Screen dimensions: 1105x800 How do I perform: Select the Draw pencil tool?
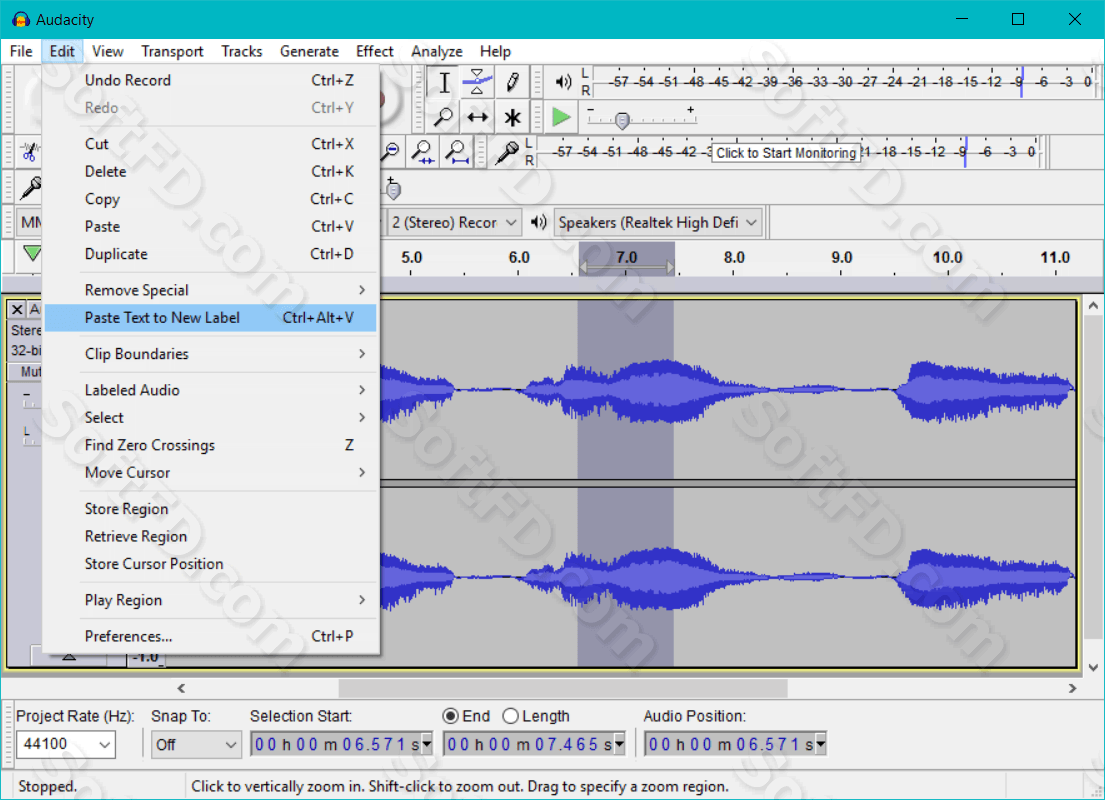[x=512, y=82]
